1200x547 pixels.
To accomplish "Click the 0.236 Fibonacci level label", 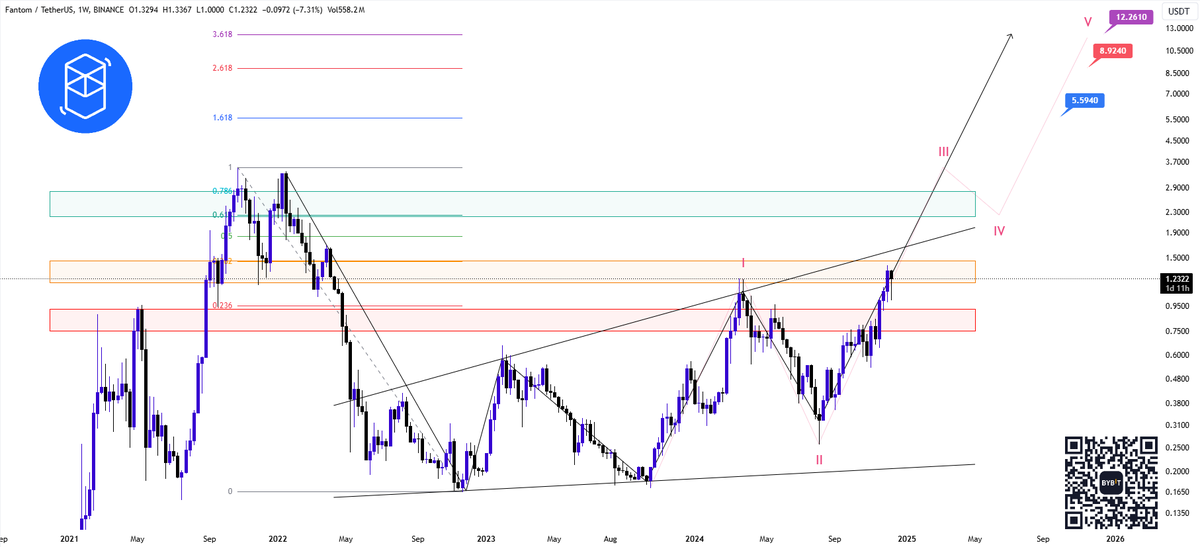I will (222, 305).
